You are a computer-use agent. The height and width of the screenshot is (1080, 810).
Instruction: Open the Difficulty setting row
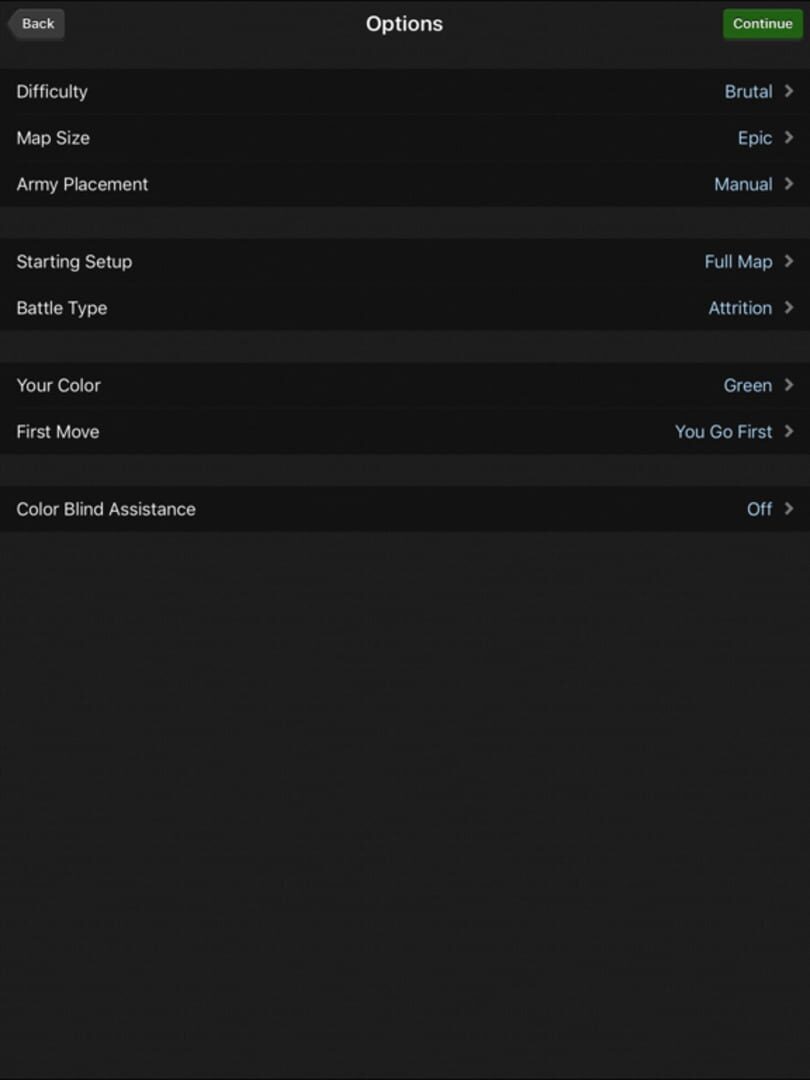52,92
